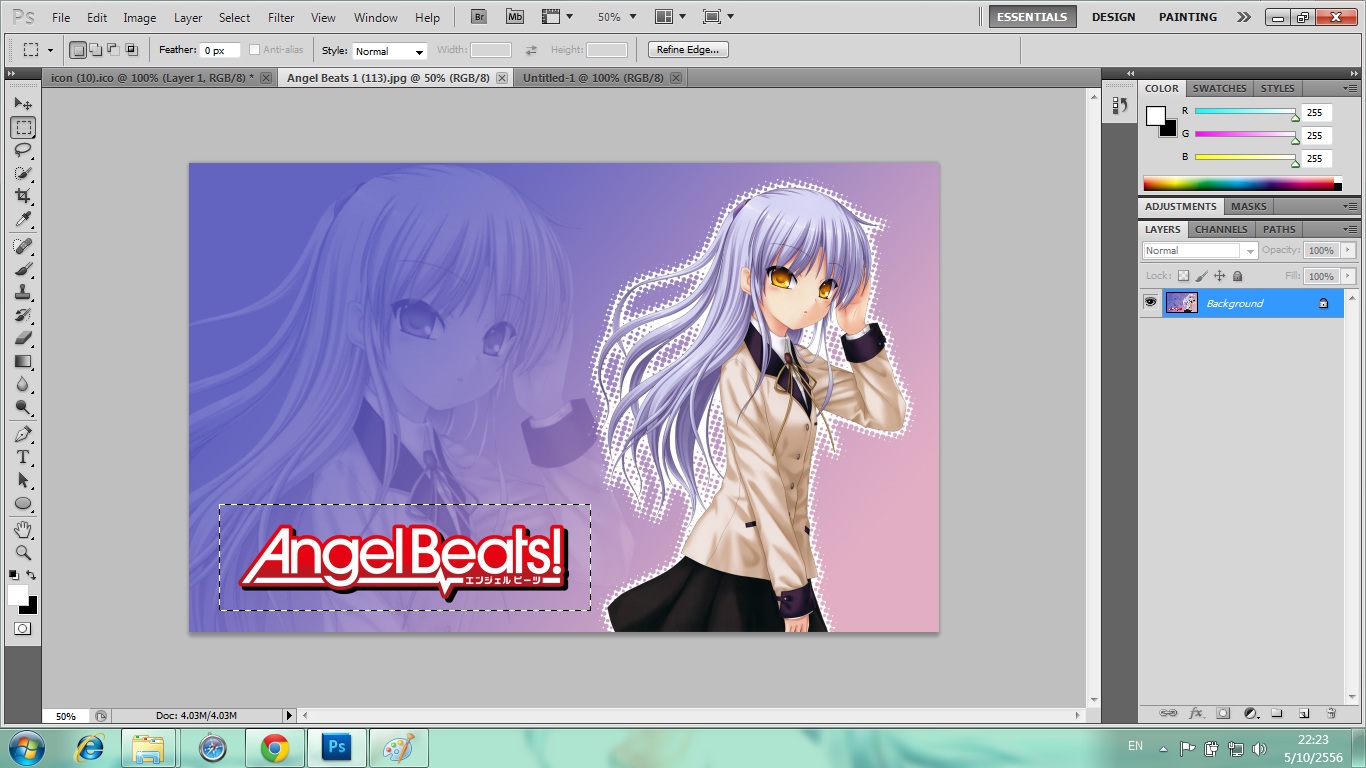The image size is (1366, 768).
Task: Select the Path Selection tool
Action: tap(23, 480)
